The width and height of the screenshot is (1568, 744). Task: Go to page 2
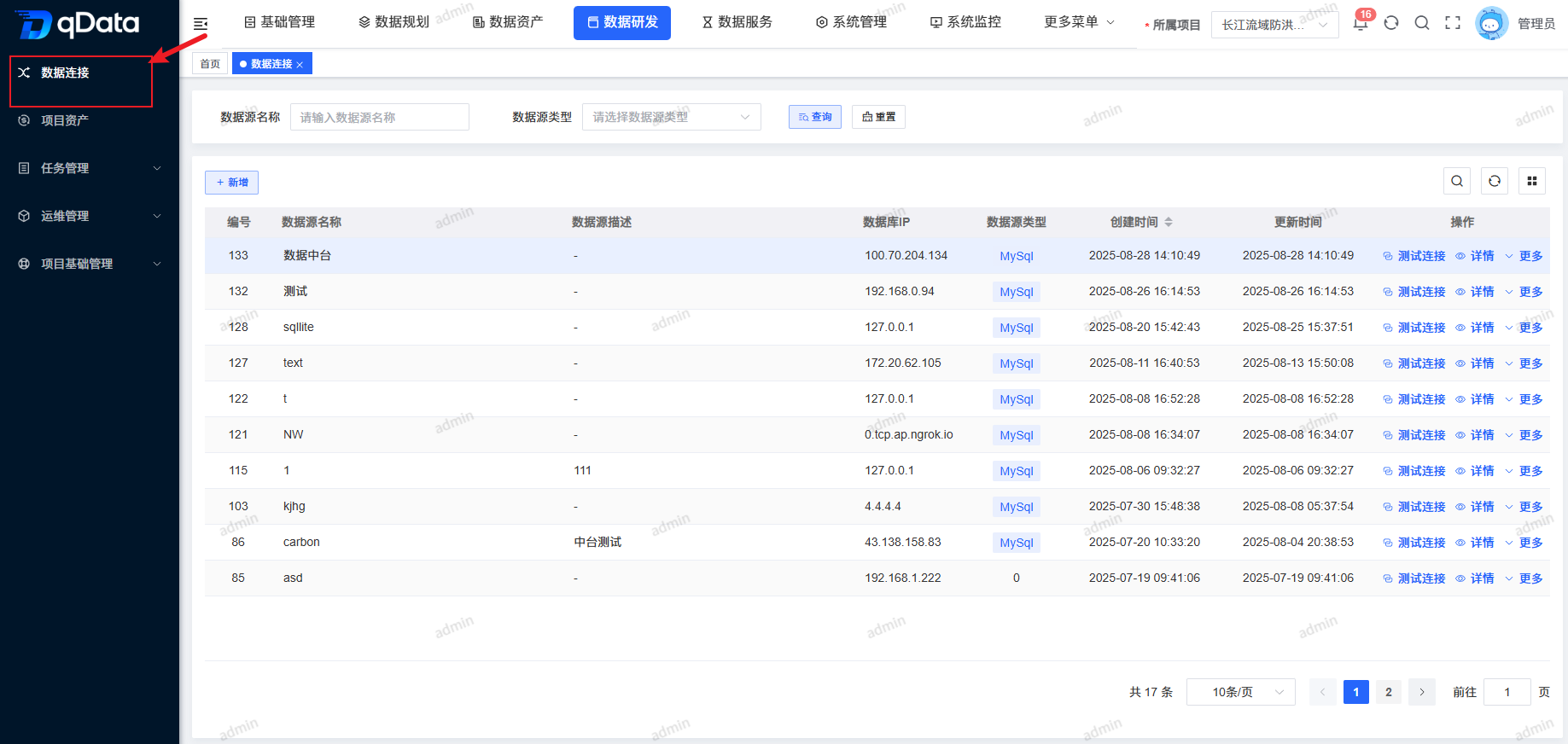(1389, 692)
